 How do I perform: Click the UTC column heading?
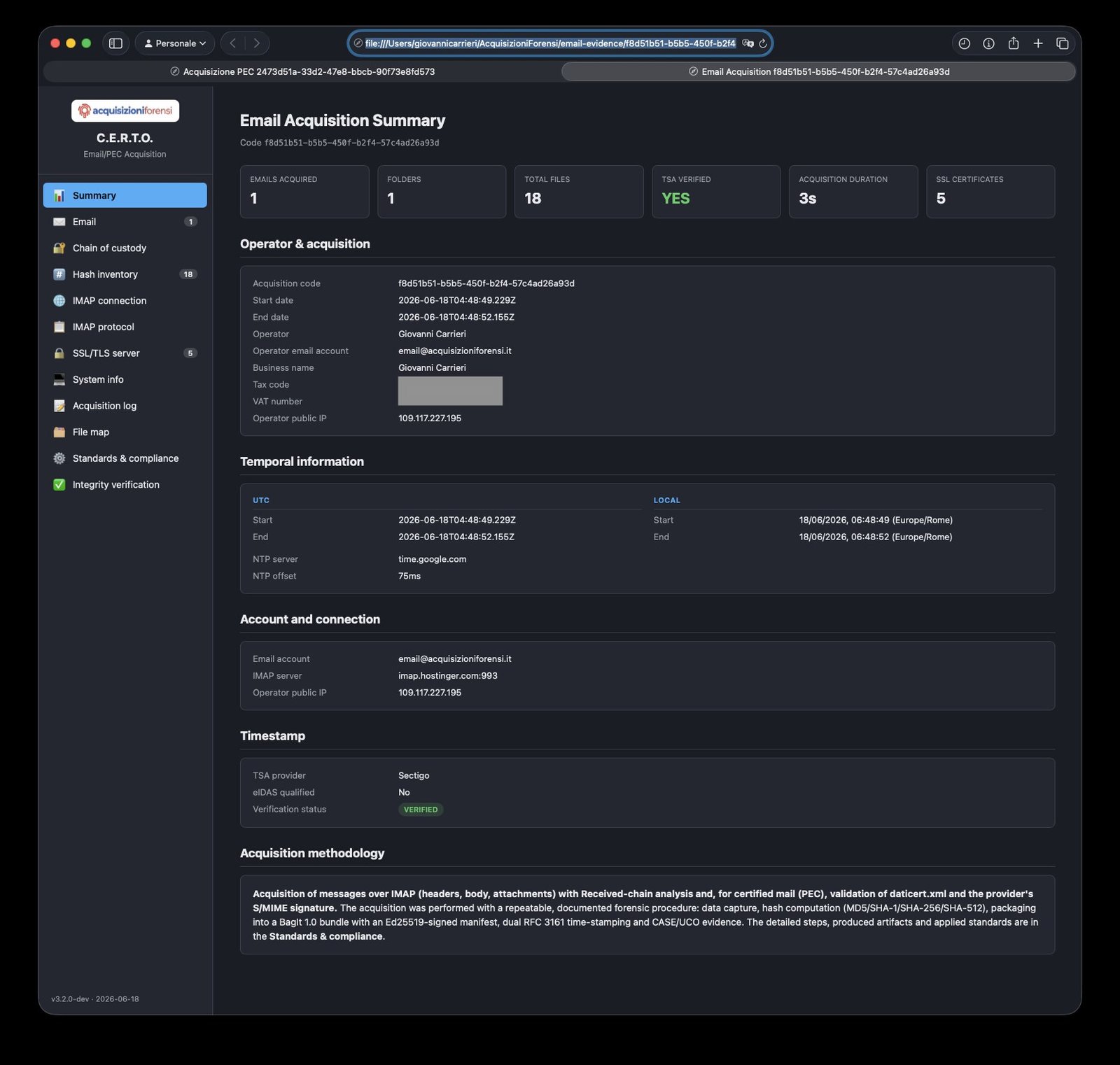(x=261, y=500)
